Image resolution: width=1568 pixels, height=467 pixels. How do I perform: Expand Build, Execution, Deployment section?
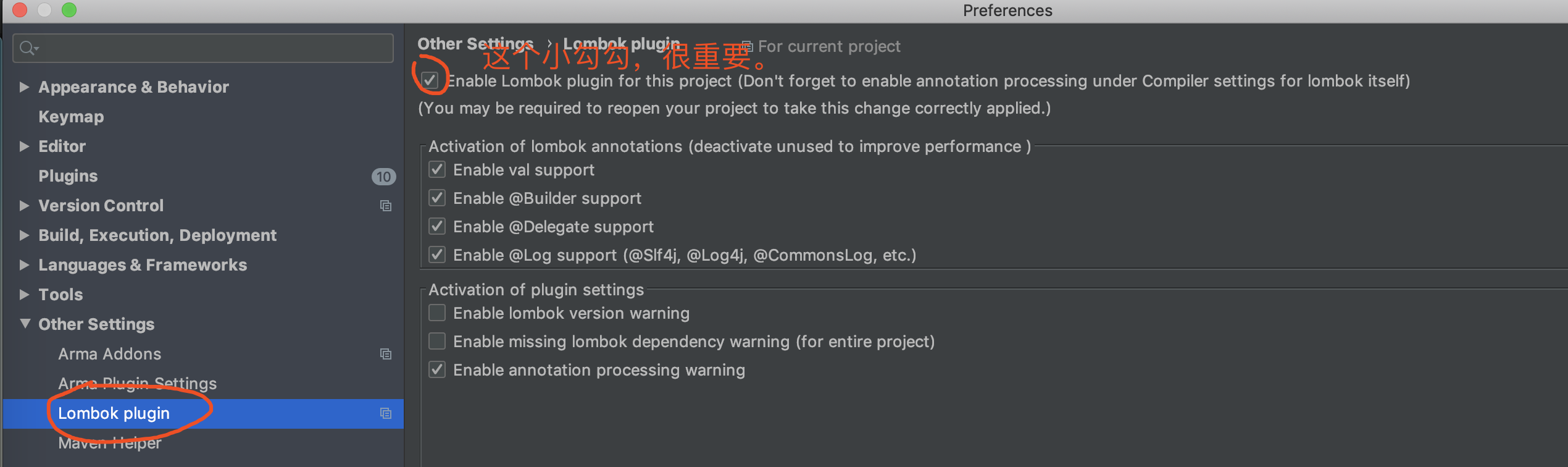(x=24, y=235)
